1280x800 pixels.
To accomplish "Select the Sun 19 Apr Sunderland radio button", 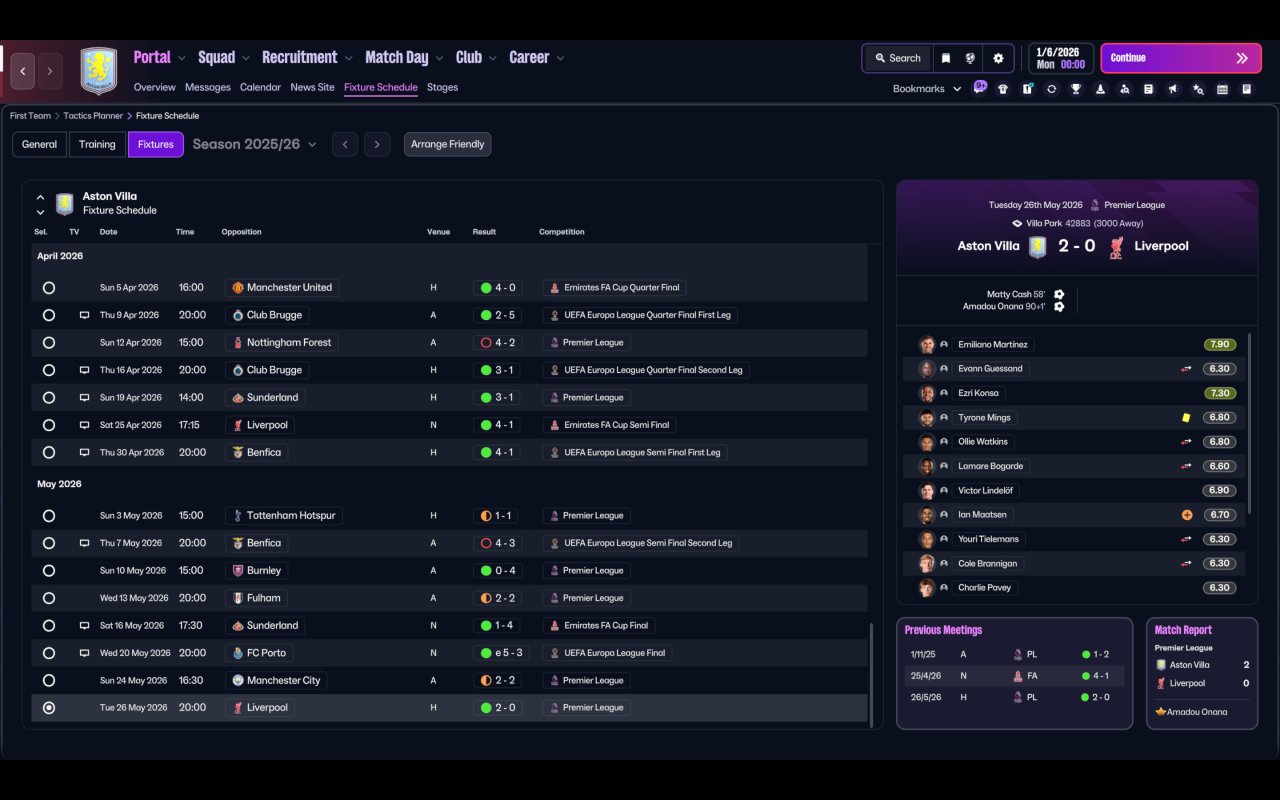I will point(49,398).
